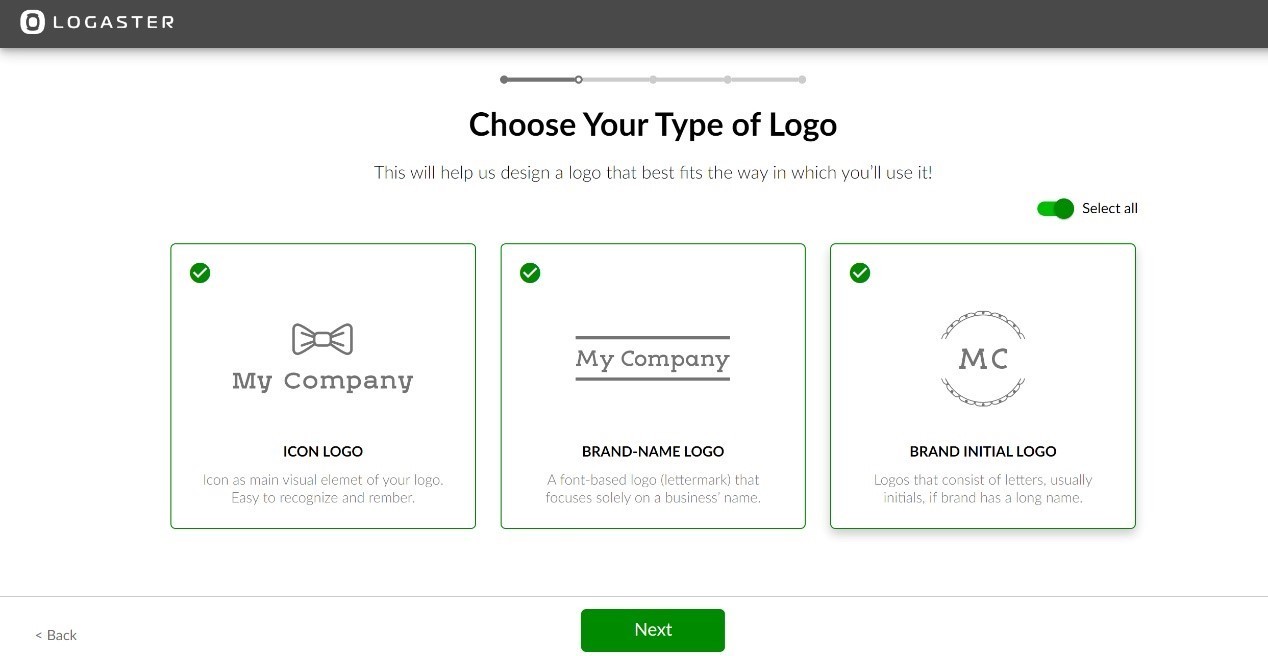Uncheck the Brand-Name Logo green checkmark
This screenshot has height=656, width=1268.
(530, 273)
